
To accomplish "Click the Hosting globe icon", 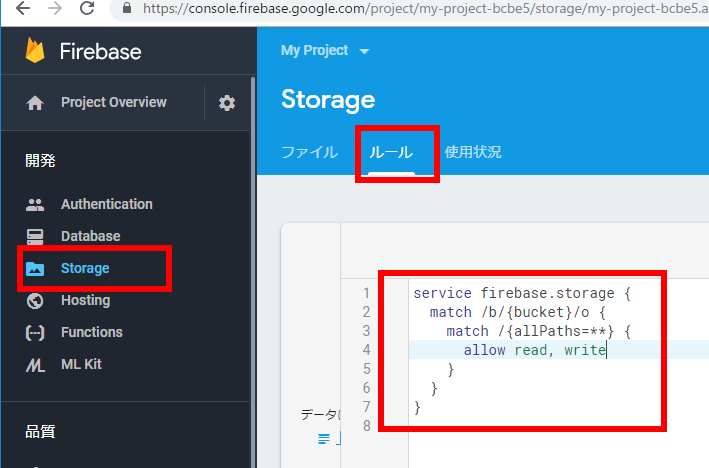I will 35,301.
